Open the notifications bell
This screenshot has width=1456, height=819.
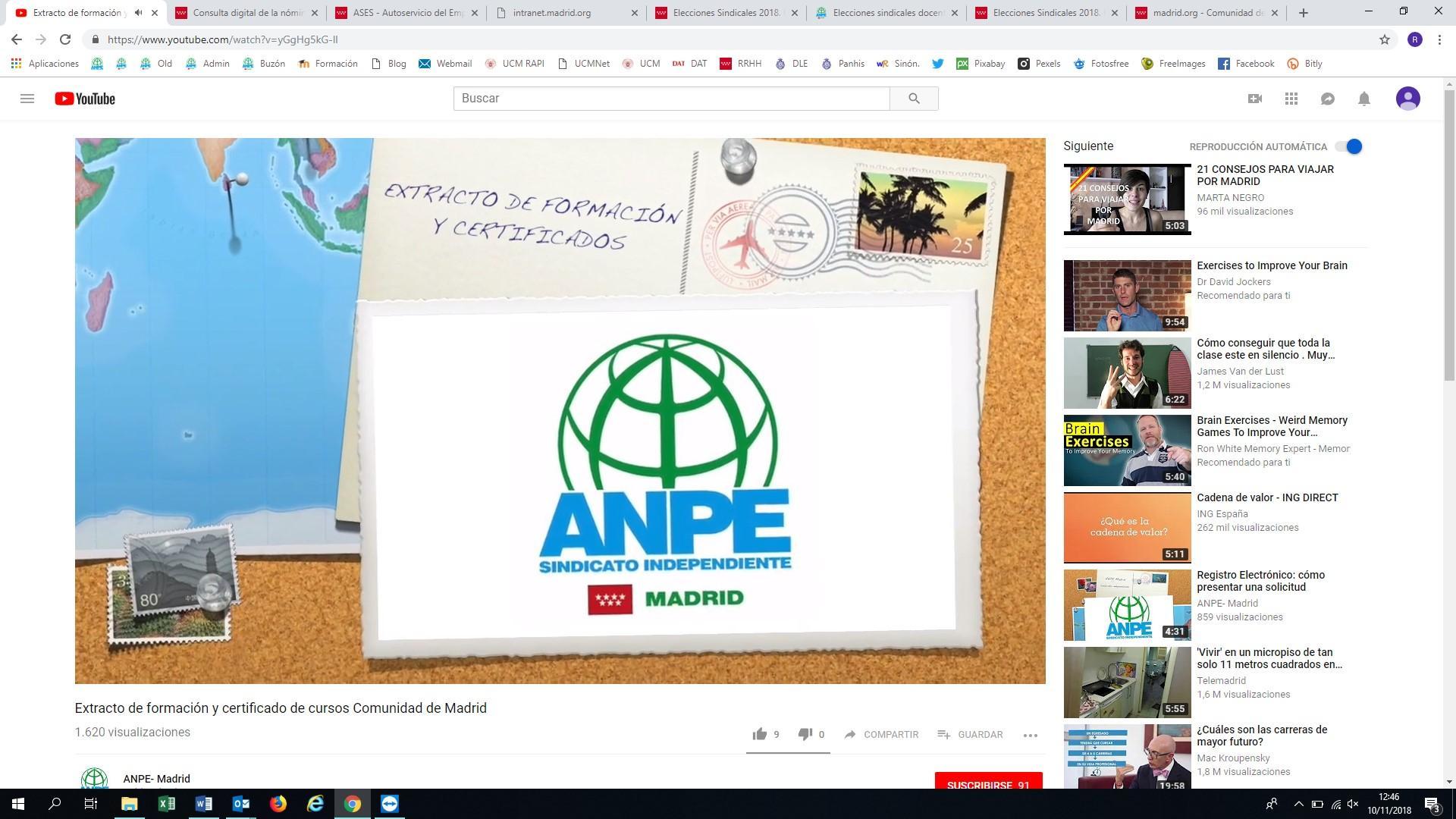tap(1364, 99)
